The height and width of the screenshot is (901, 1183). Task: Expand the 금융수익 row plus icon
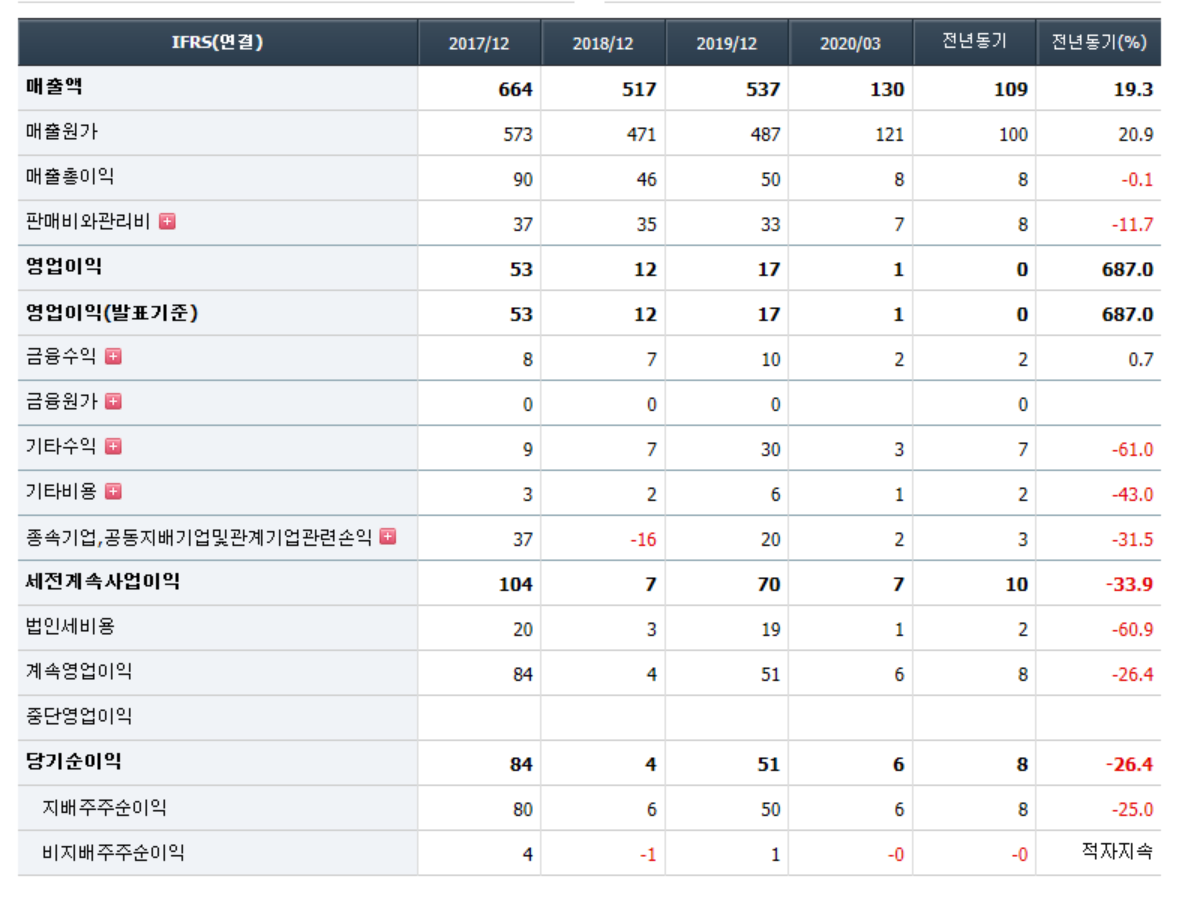[x=113, y=356]
